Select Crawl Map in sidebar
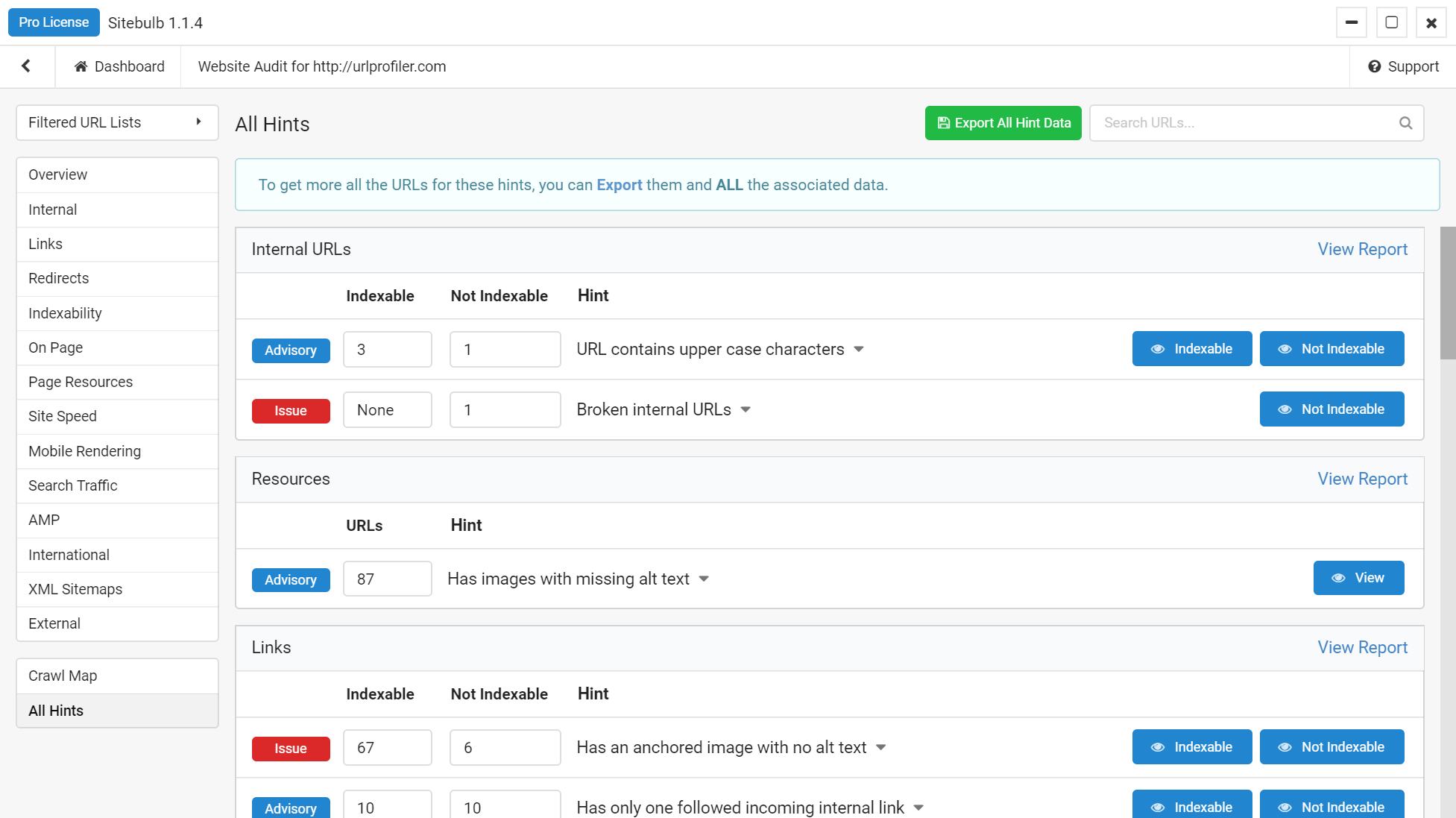Screen dimensions: 1456x818 pos(63,676)
